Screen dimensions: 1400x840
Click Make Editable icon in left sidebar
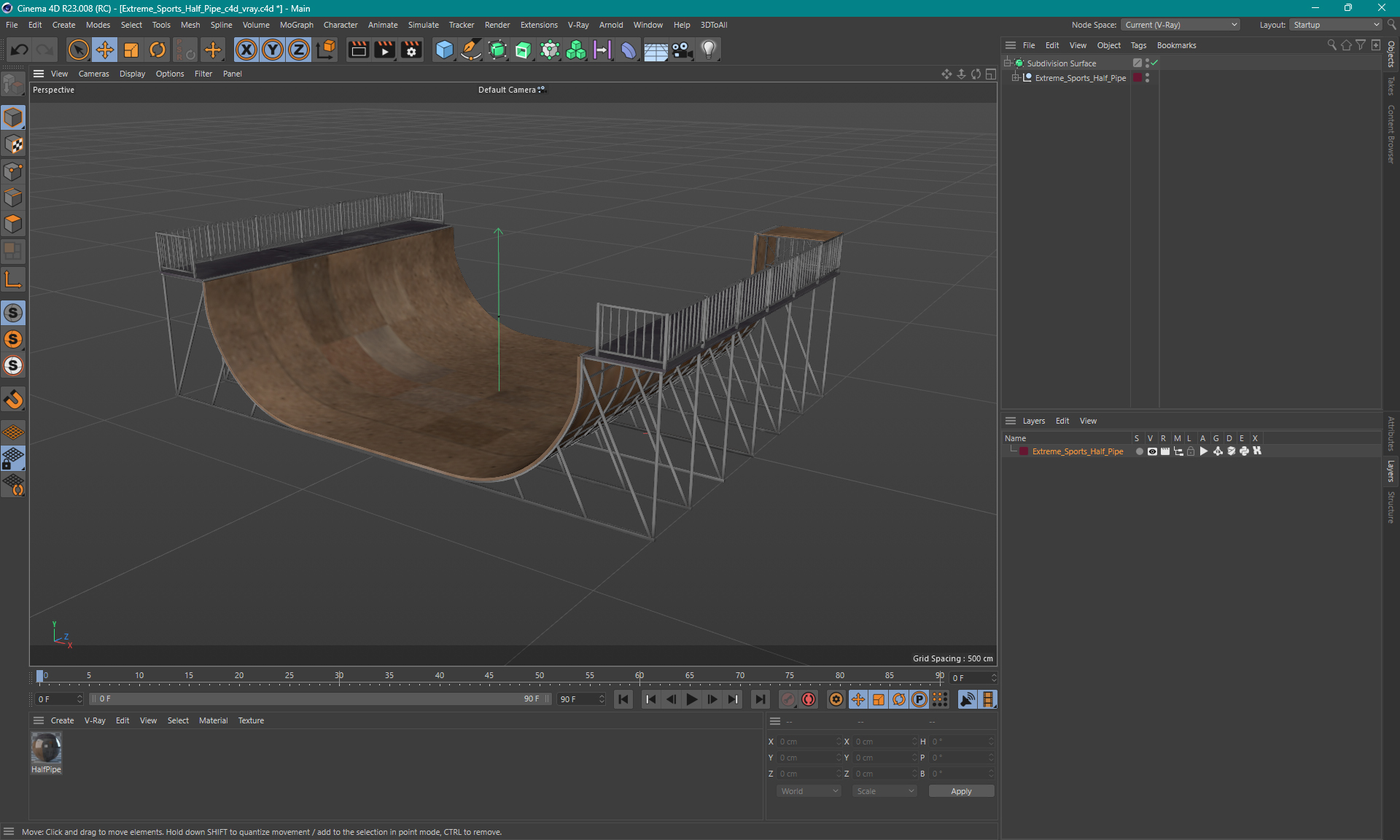tap(13, 85)
